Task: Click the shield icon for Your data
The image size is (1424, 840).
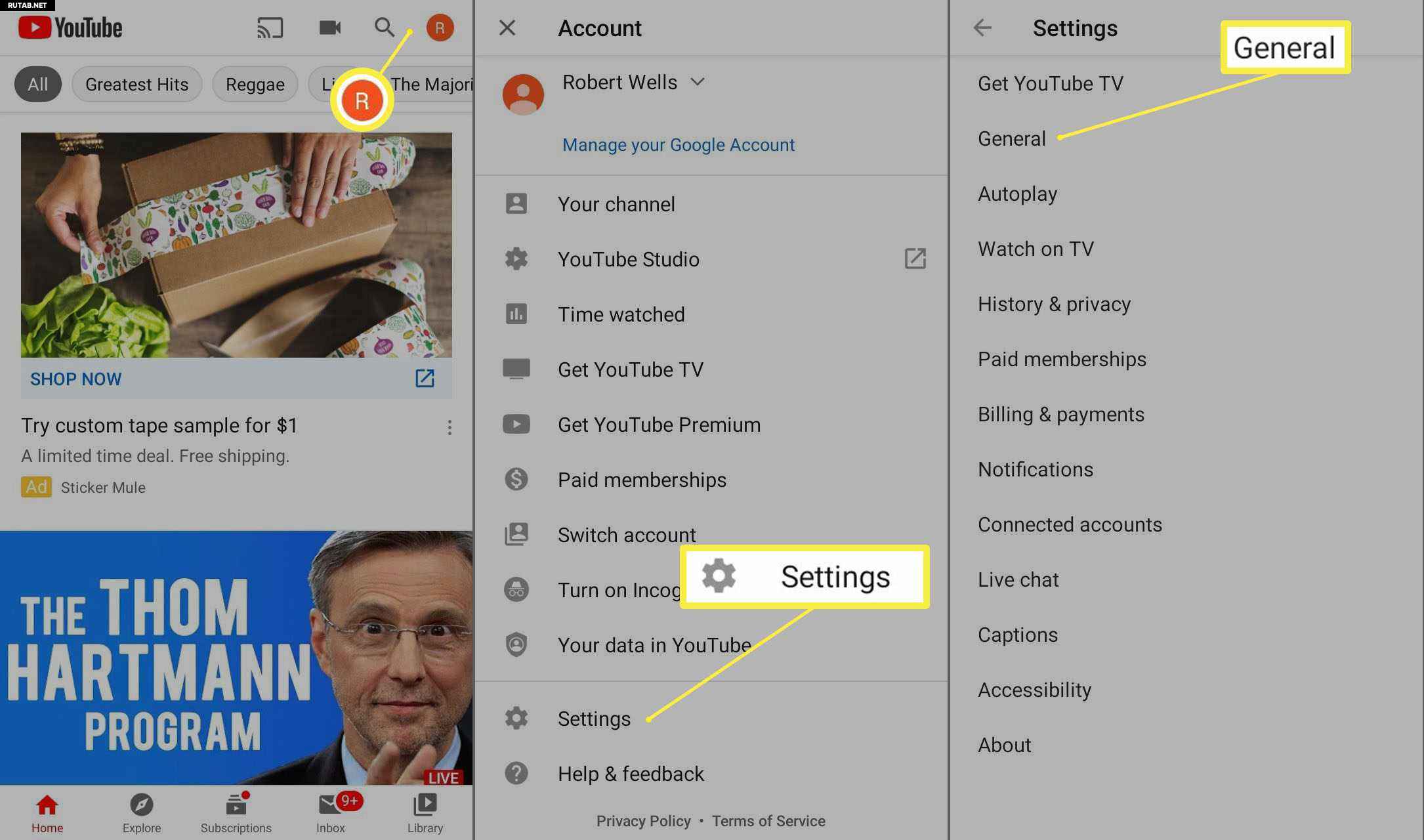Action: coord(516,644)
